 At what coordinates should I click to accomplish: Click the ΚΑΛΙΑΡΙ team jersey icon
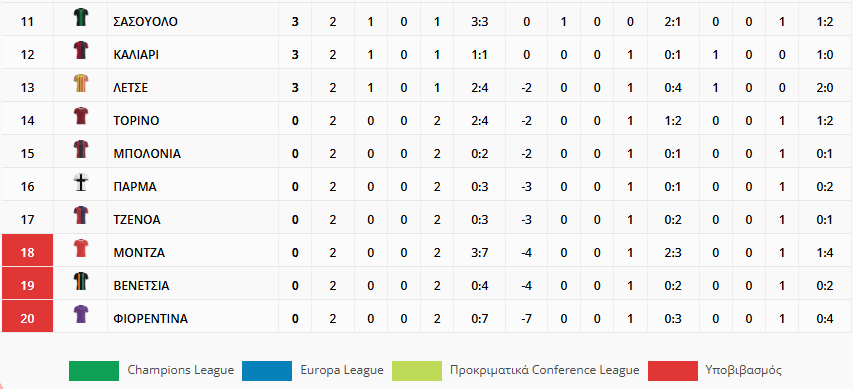pos(81,51)
